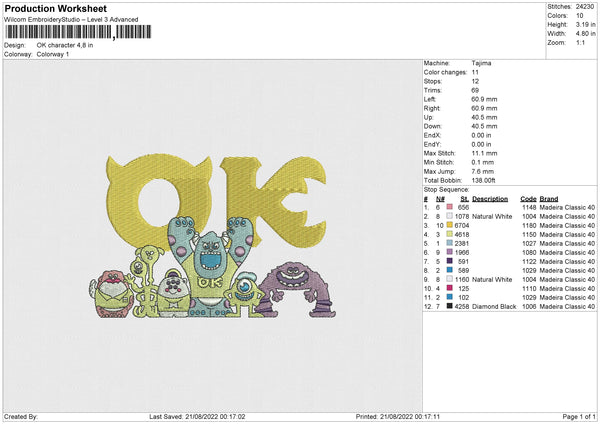
Task: Select thread code 1180 in row 3
Action: [x=529, y=225]
